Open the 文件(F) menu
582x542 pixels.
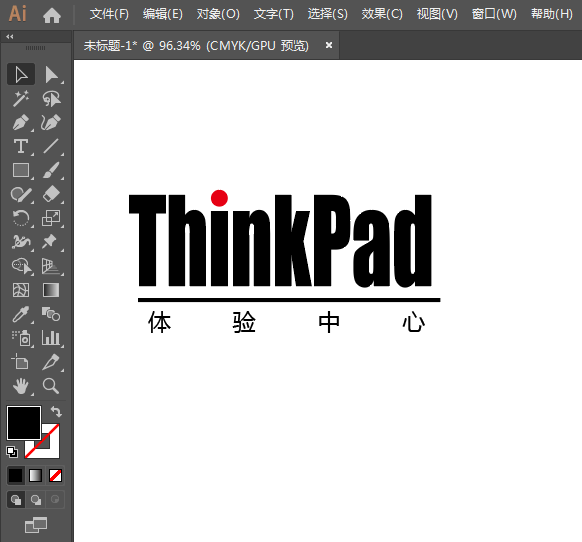pyautogui.click(x=109, y=14)
